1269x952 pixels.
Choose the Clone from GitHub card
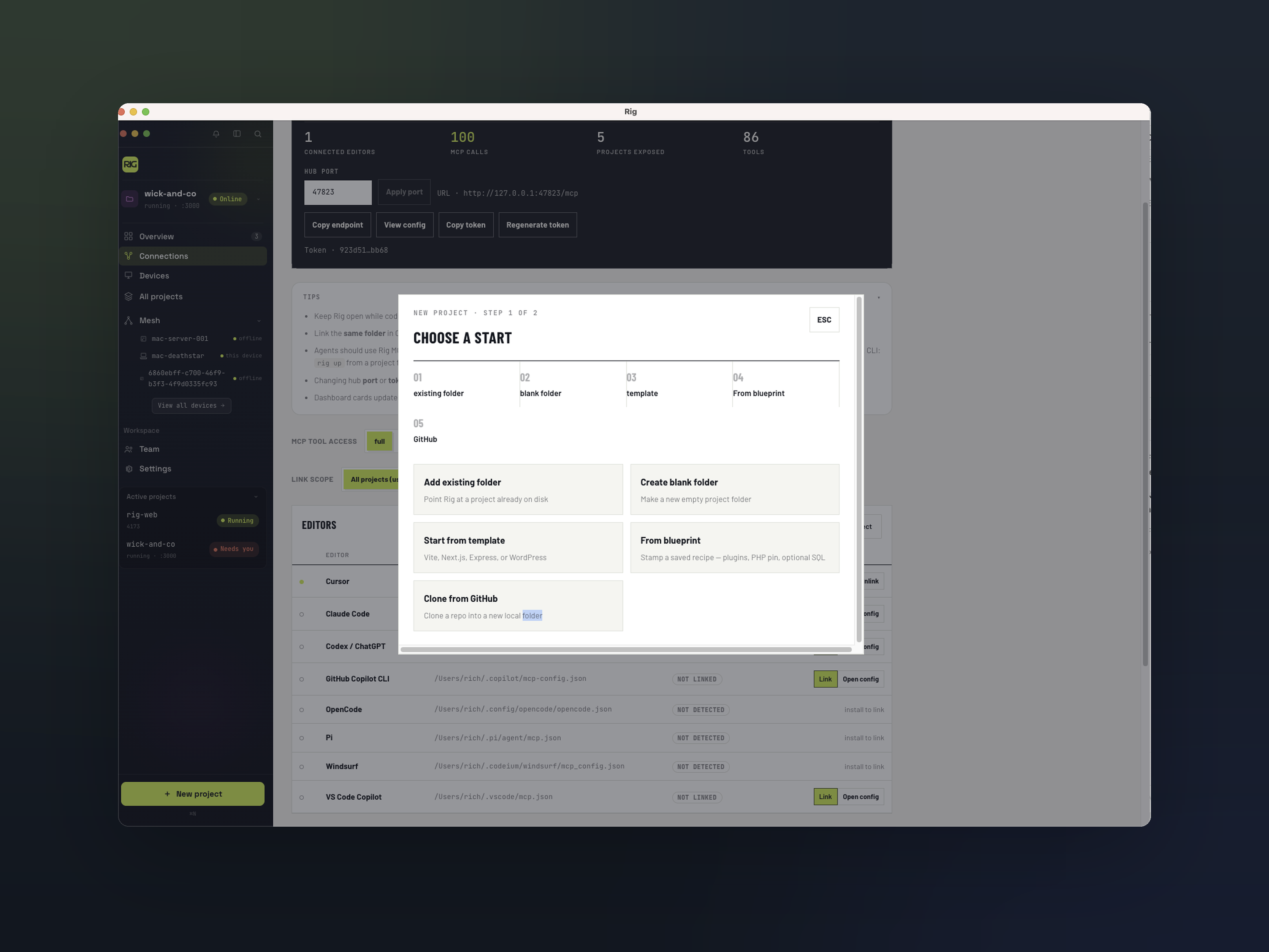pyautogui.click(x=518, y=606)
